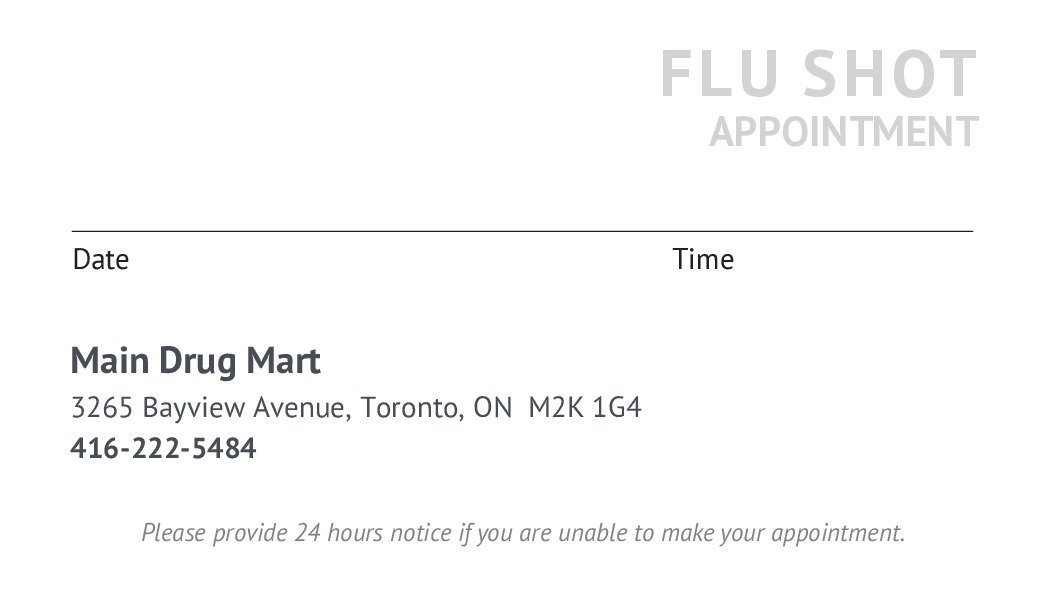Click the M2K 1G4 postal code
Screen dimensions: 1045x590
coord(585,408)
